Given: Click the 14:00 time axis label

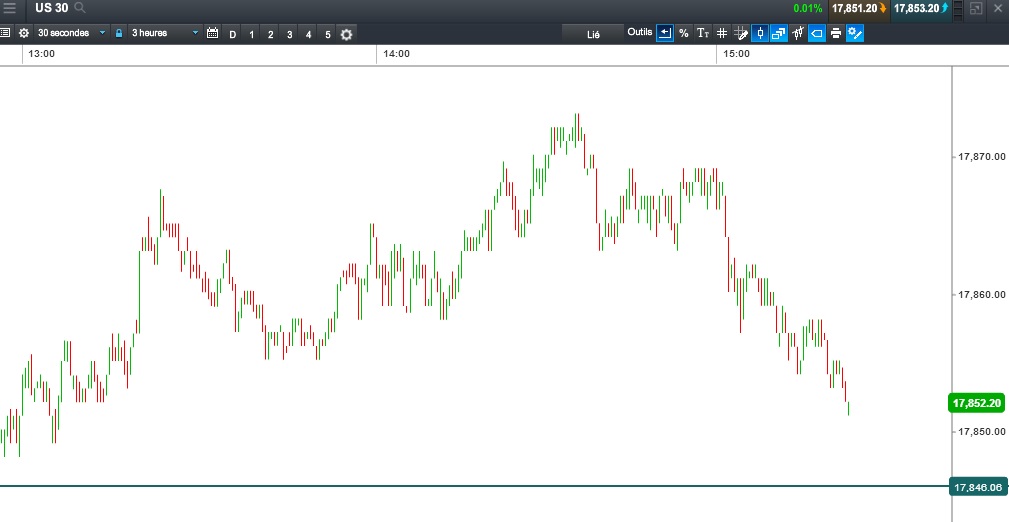Looking at the screenshot, I should point(396,54).
